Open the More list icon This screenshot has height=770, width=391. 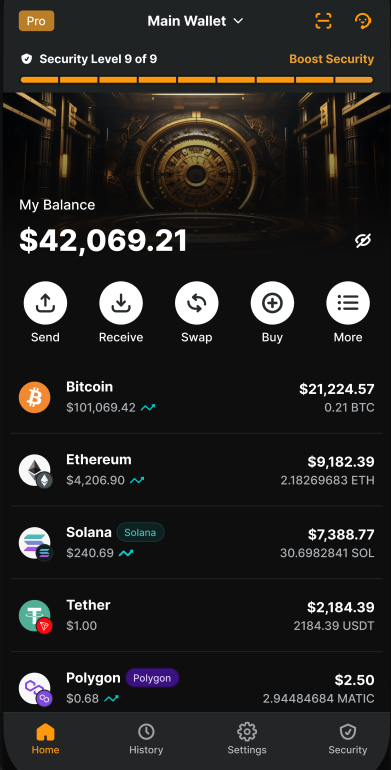tap(348, 303)
